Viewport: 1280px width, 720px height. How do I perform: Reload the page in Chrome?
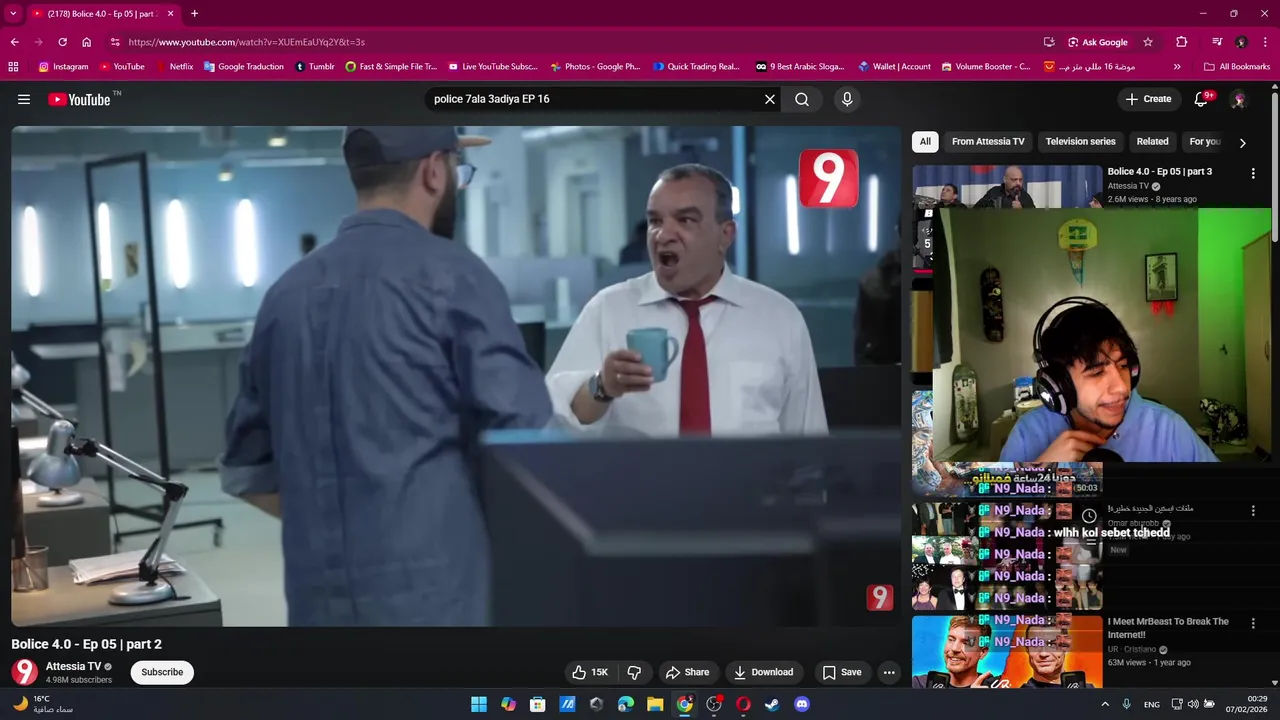click(62, 42)
